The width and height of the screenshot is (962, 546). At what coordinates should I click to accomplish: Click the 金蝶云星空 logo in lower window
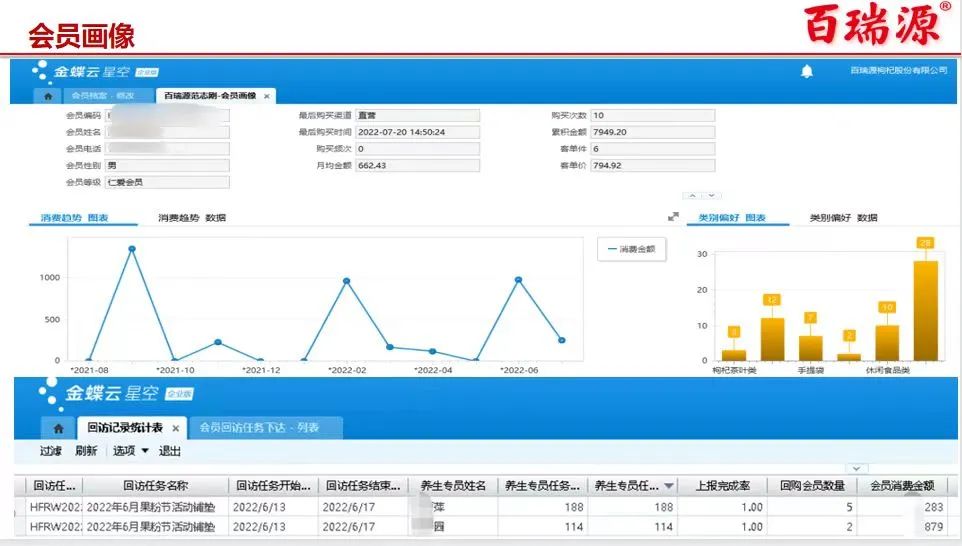click(x=115, y=393)
